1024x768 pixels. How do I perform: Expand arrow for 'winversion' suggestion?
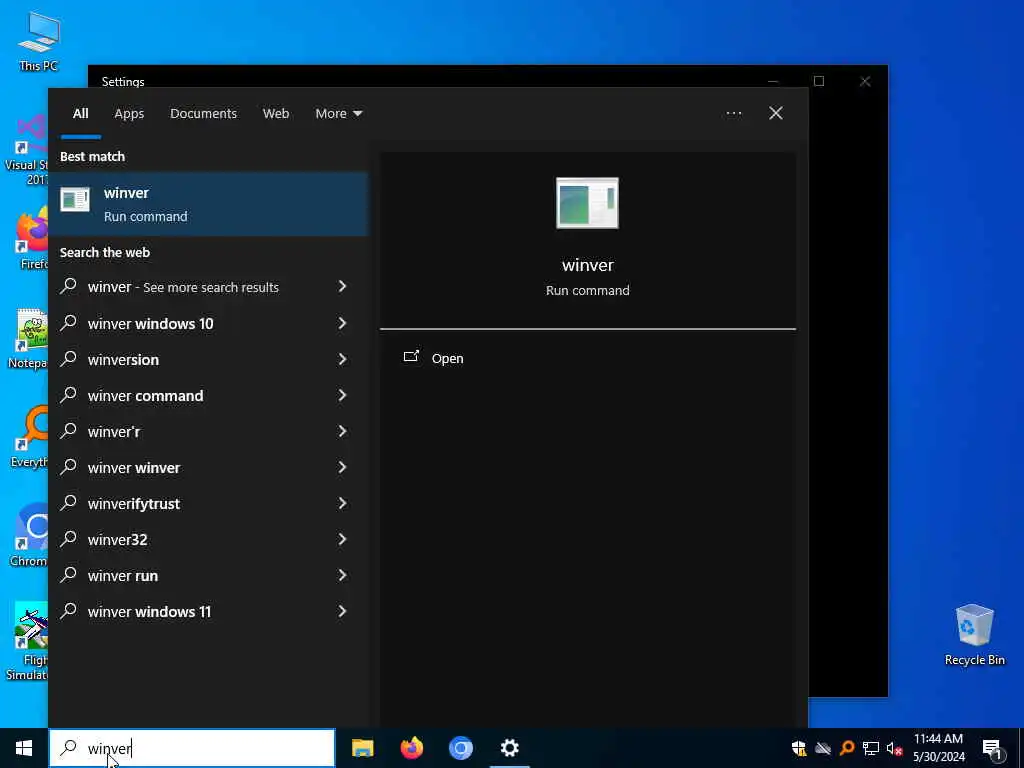click(342, 359)
